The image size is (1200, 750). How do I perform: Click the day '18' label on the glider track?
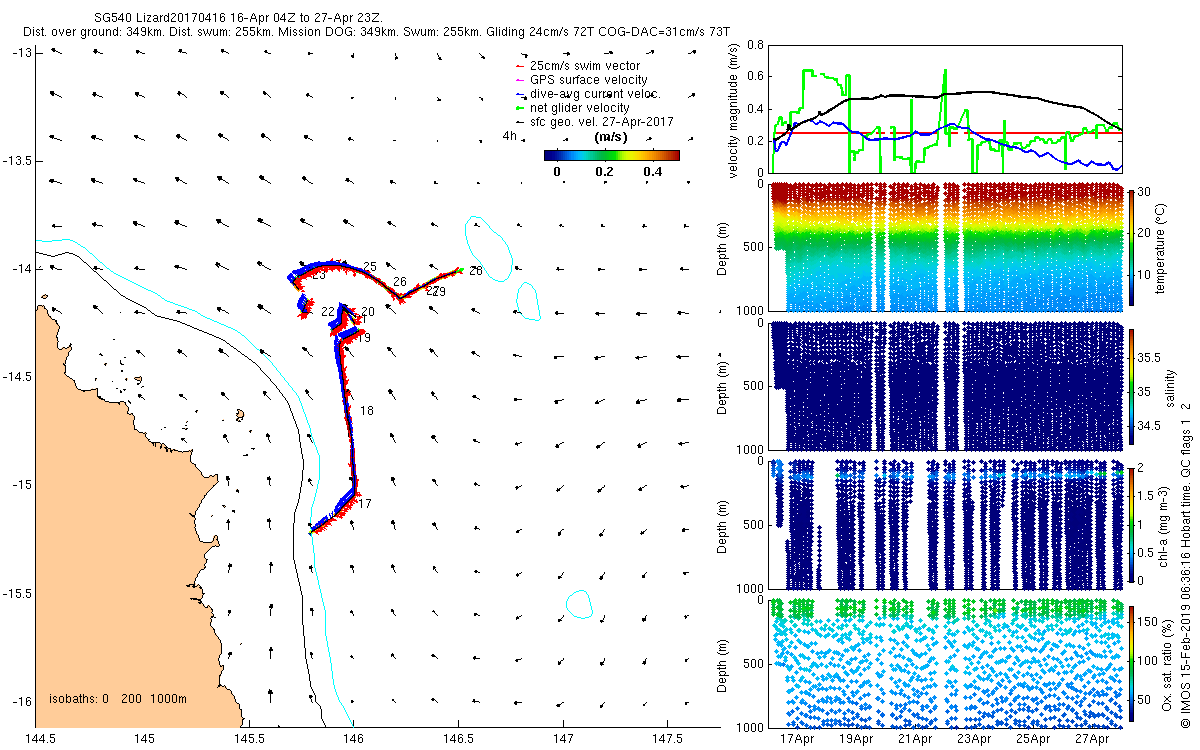pyautogui.click(x=367, y=411)
